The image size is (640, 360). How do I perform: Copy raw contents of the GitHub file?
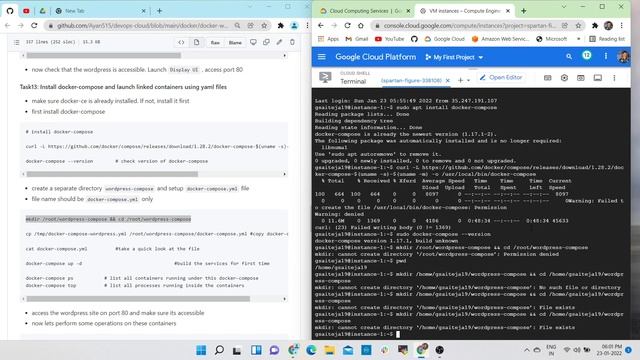coord(266,42)
